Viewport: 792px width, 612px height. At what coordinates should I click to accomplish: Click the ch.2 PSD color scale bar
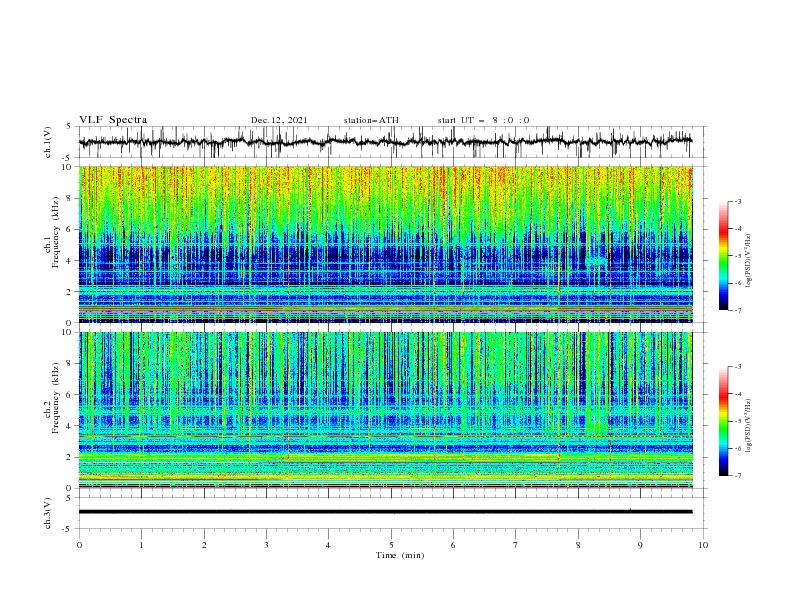click(723, 421)
